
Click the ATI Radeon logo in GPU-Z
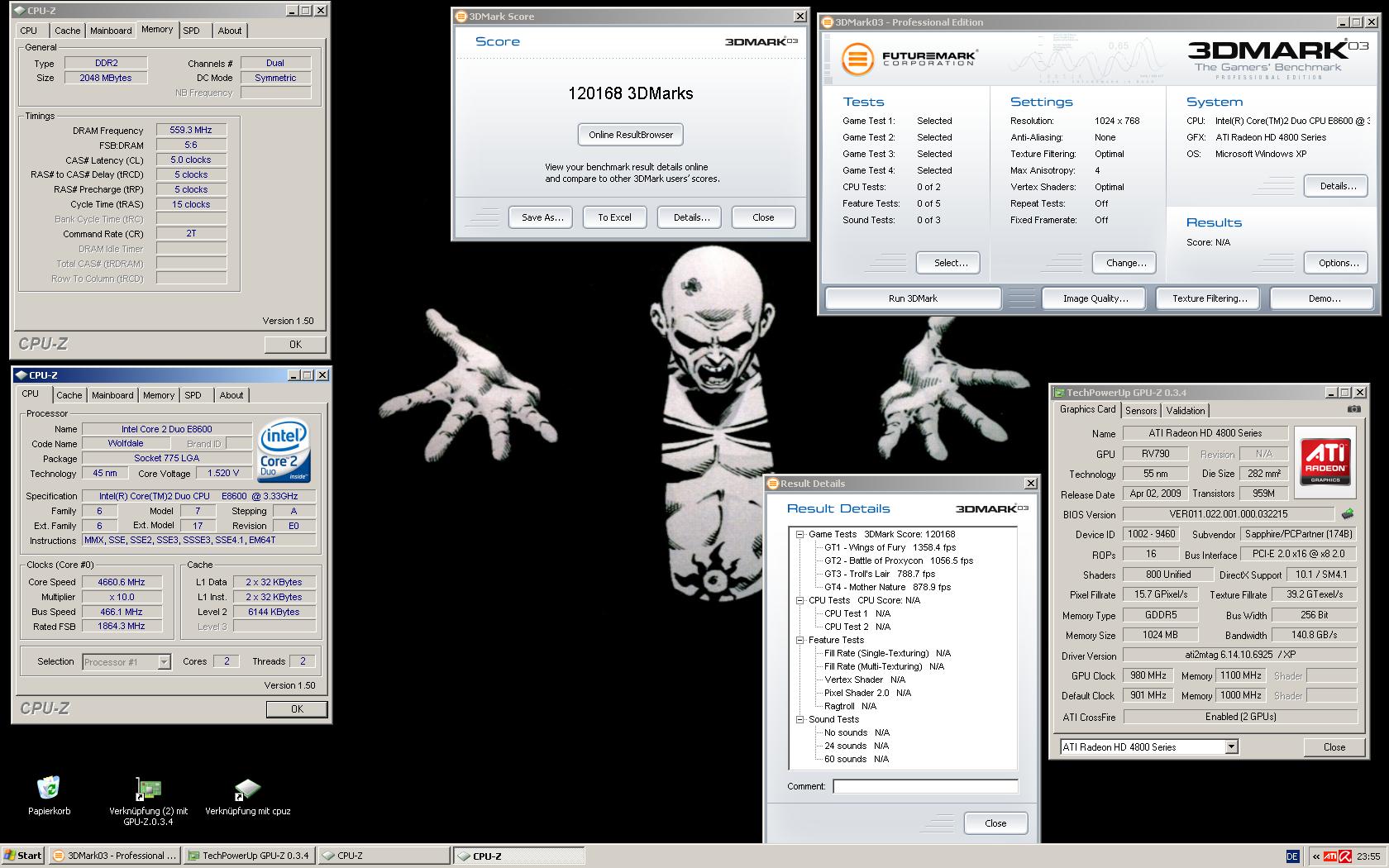(1325, 462)
